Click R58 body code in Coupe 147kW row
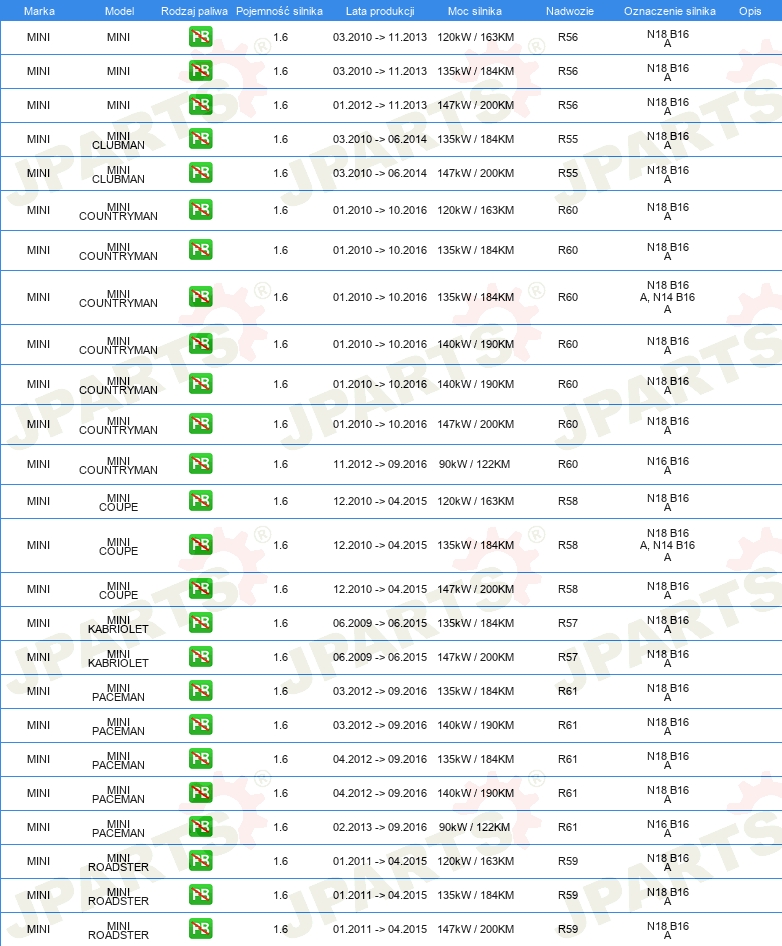Screen dimensions: 782x946 tap(568, 589)
